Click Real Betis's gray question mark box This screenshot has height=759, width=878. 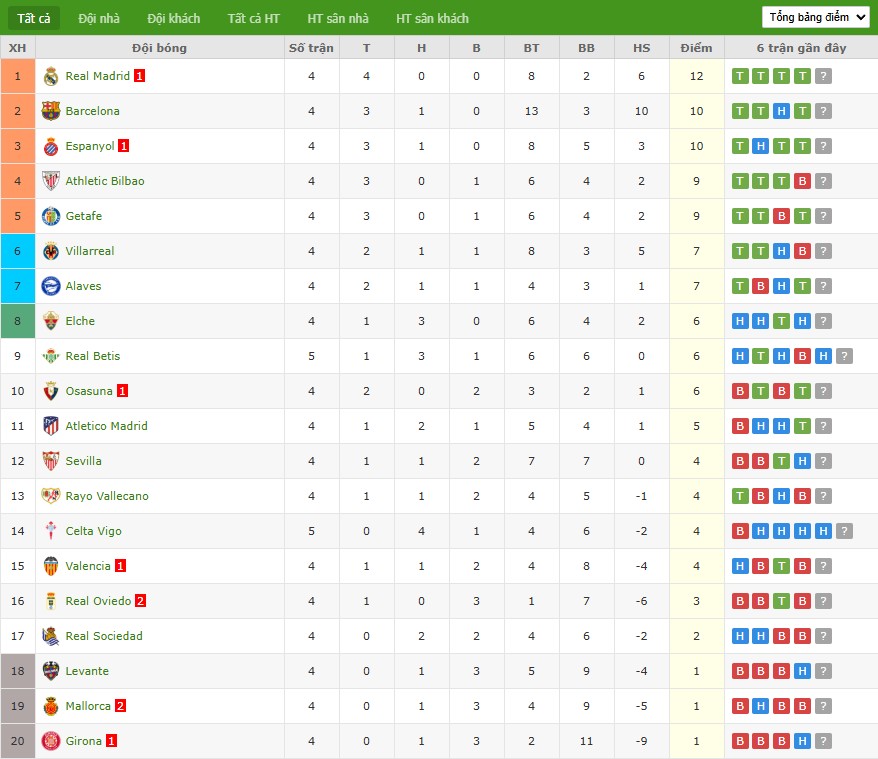(x=844, y=356)
